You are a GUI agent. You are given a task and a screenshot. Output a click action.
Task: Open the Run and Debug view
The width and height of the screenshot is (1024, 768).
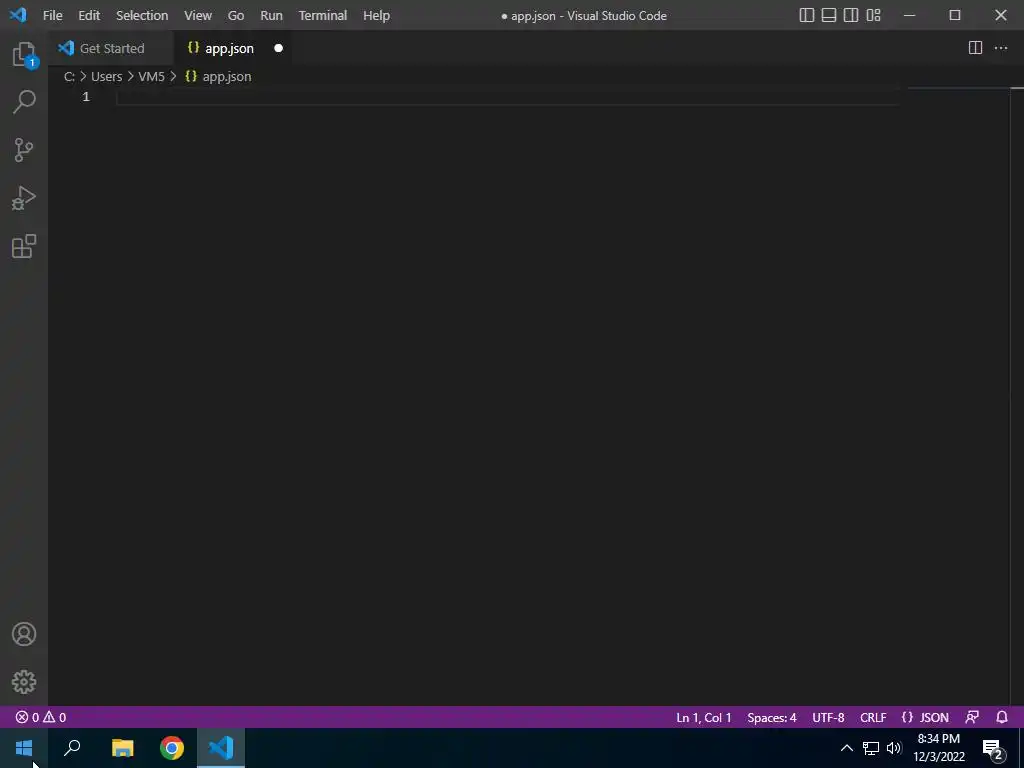pos(24,198)
